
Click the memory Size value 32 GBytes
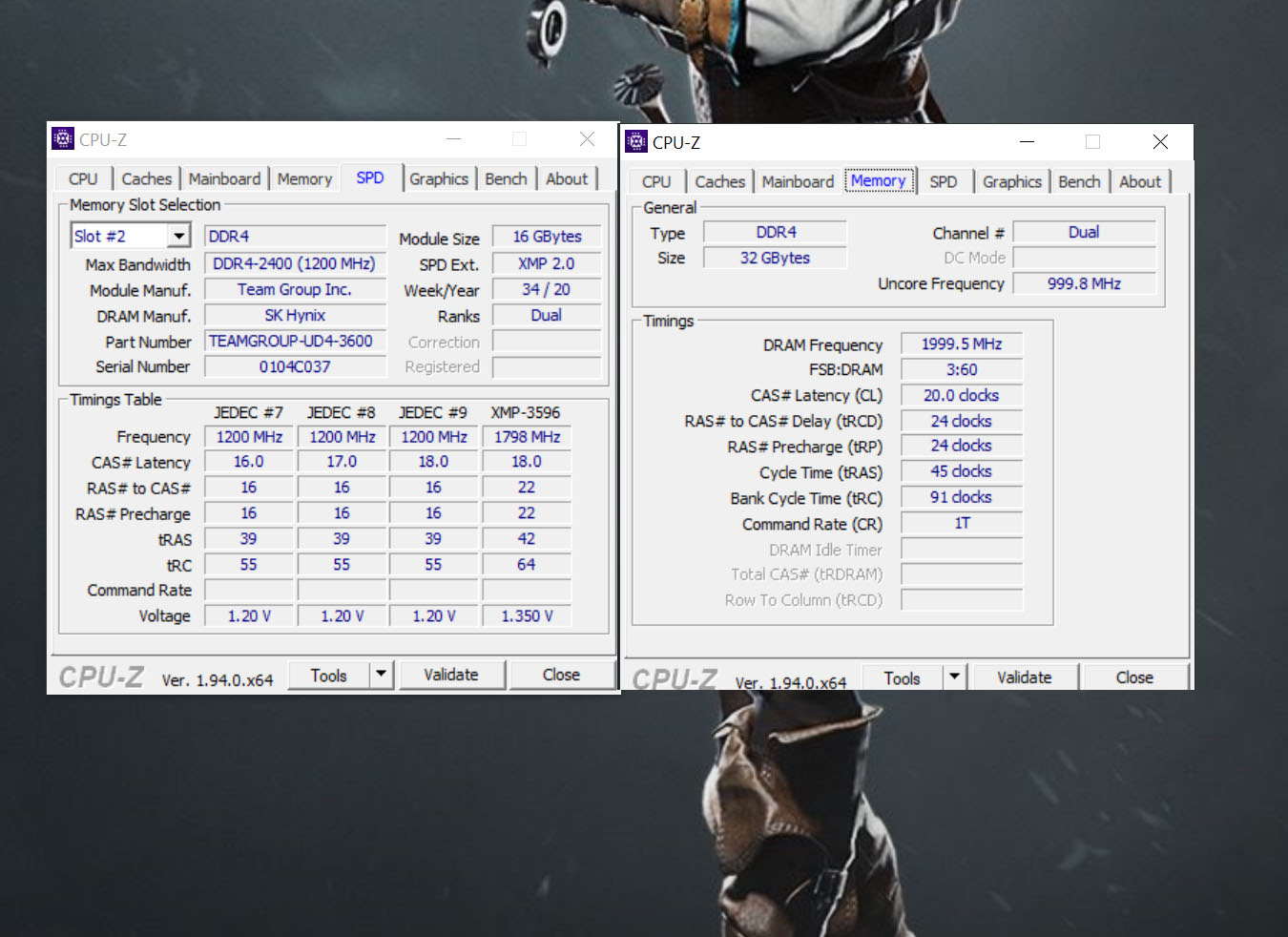[776, 258]
